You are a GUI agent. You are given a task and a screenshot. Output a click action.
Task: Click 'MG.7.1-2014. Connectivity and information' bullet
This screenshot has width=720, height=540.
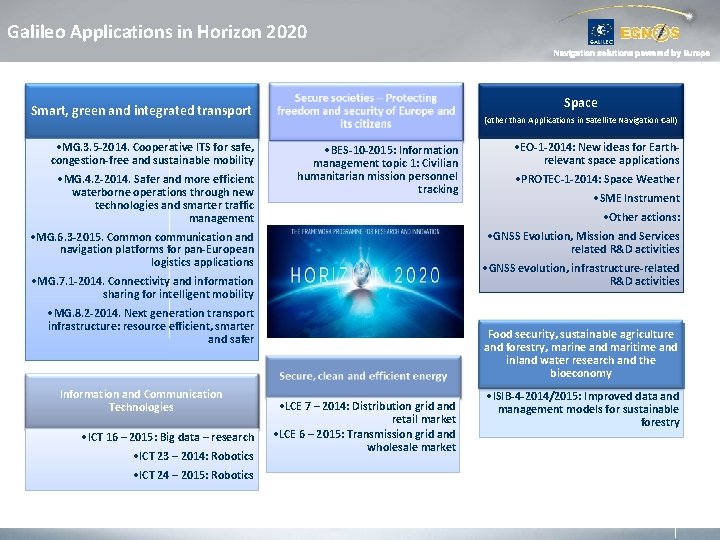coord(143,287)
